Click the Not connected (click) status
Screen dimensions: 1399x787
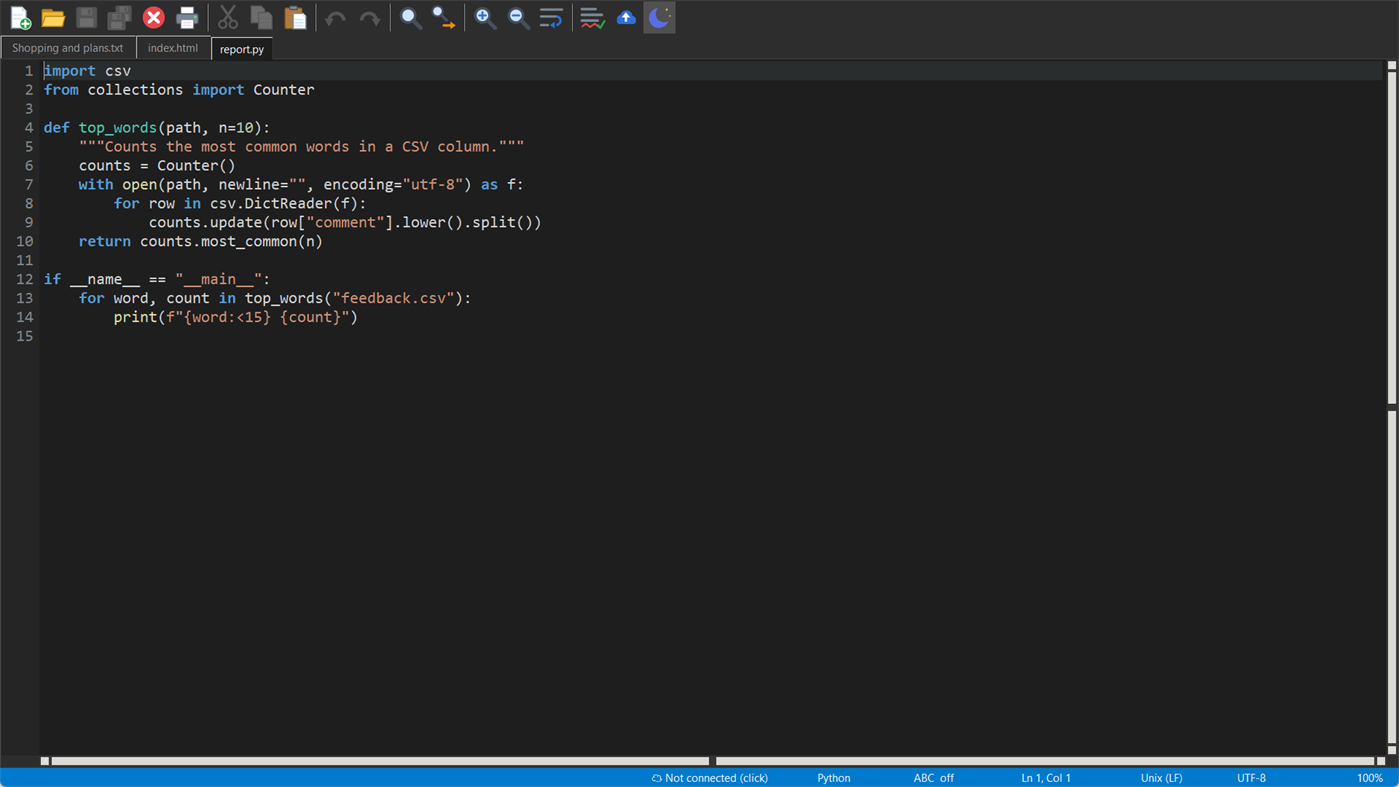pos(710,778)
